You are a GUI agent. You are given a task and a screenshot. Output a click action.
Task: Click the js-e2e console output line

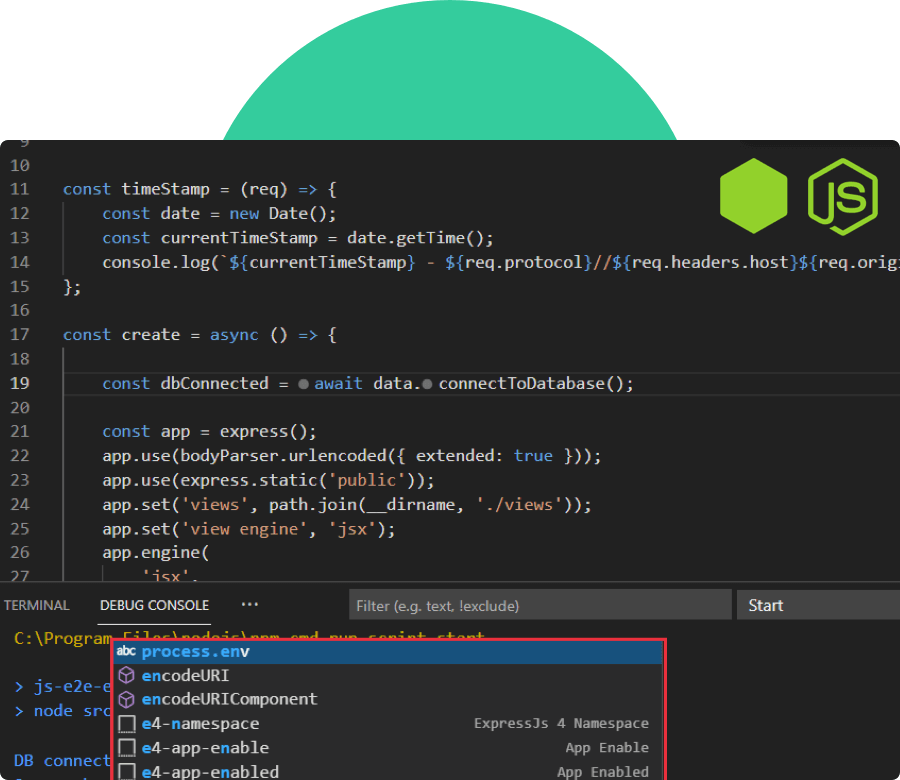63,686
